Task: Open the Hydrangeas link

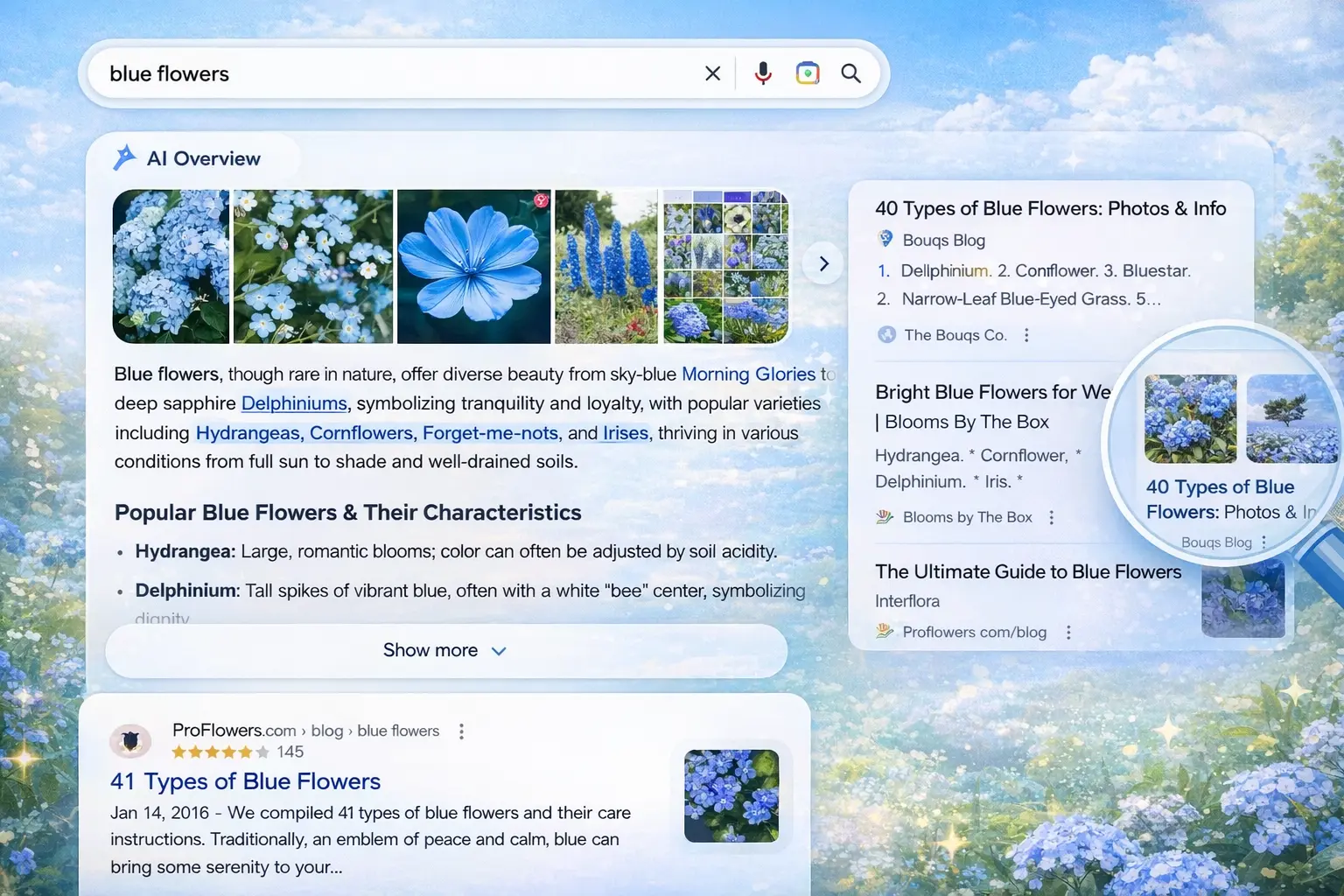Action: [x=248, y=433]
